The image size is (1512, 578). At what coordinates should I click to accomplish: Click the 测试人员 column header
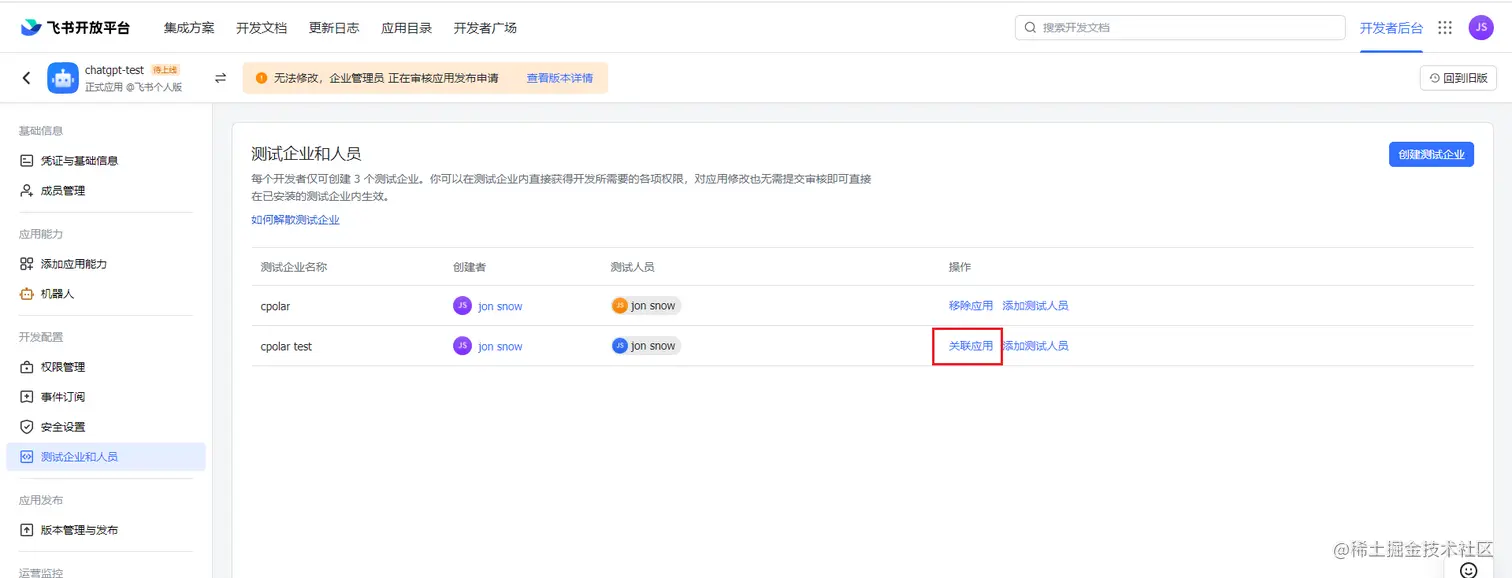[x=632, y=267]
